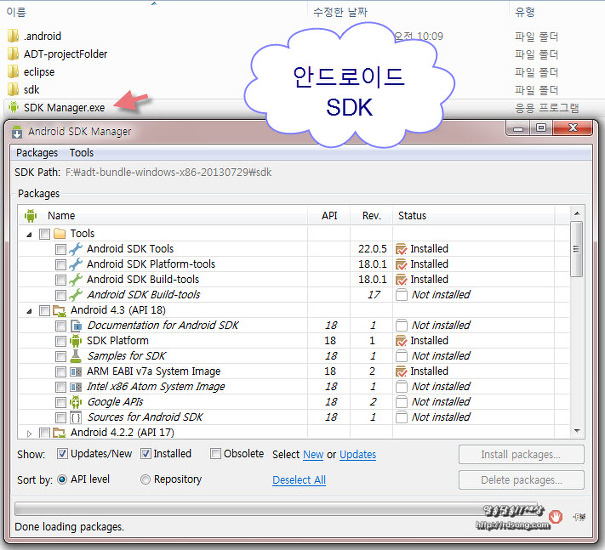Click the Status column header

click(x=473, y=215)
